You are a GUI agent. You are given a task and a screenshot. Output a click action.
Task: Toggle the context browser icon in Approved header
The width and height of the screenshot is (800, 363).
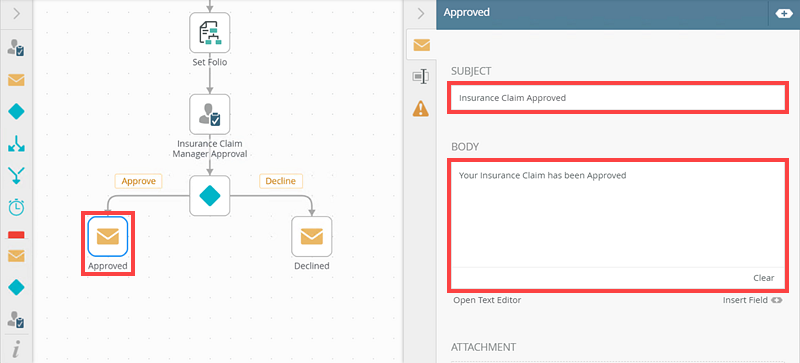click(784, 13)
